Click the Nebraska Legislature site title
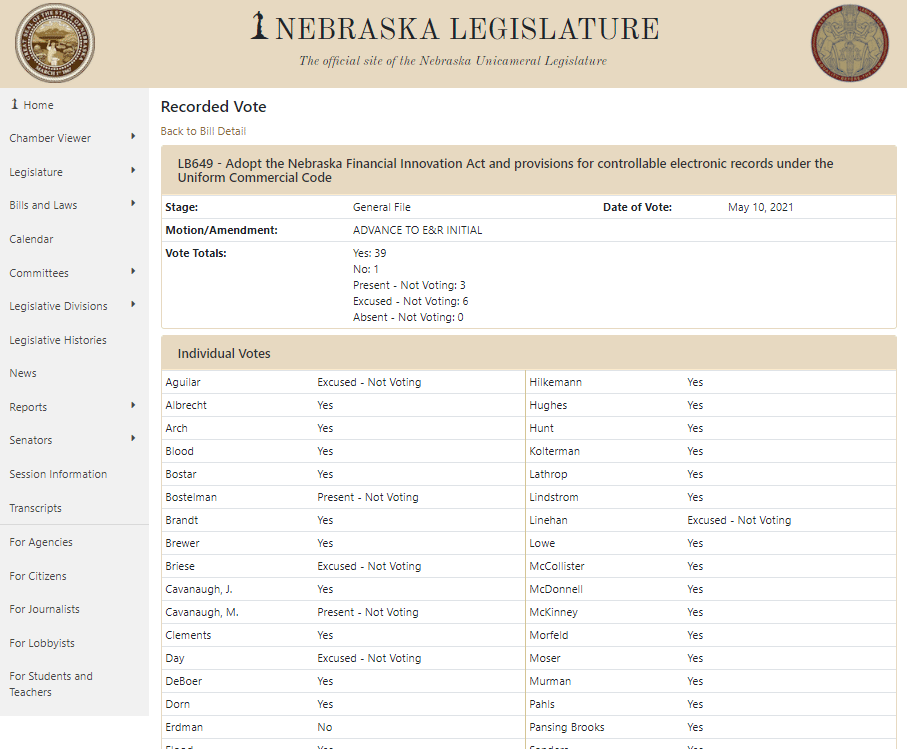This screenshot has height=749, width=907. coord(467,28)
